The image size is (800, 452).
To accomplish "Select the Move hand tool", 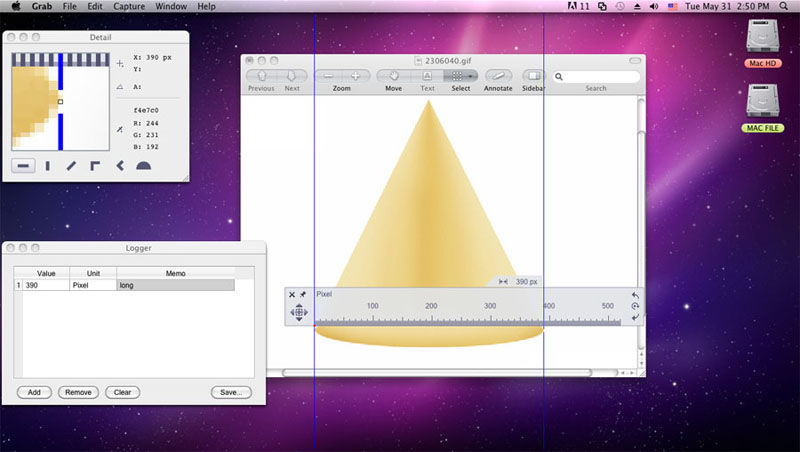I will [393, 76].
